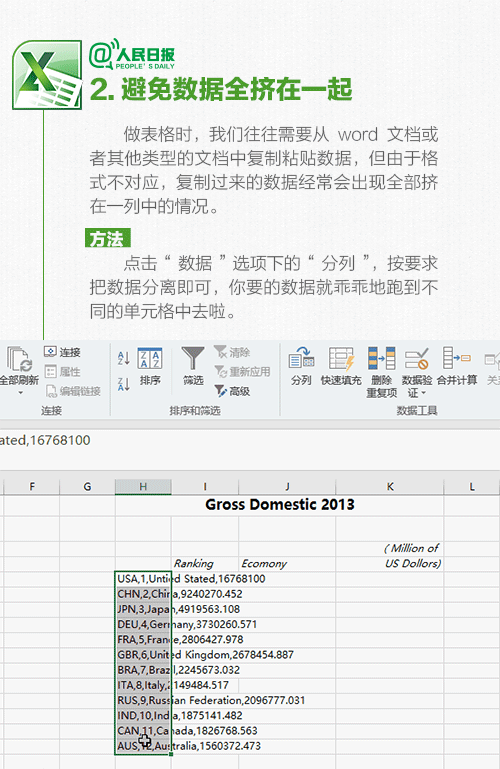Click the 清除 clear filter button
This screenshot has height=769, width=500.
click(232, 352)
